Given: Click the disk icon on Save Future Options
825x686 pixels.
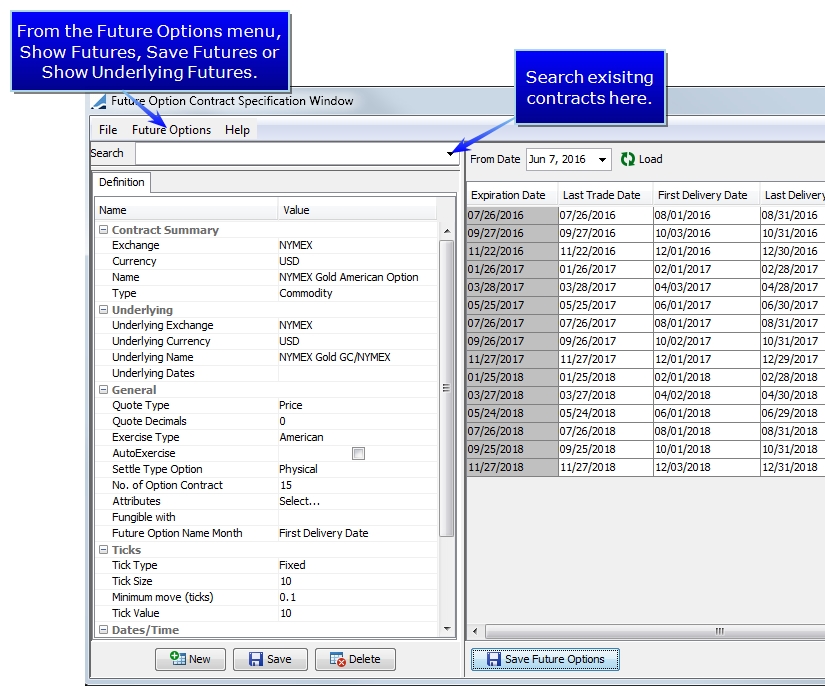Looking at the screenshot, I should (x=494, y=659).
